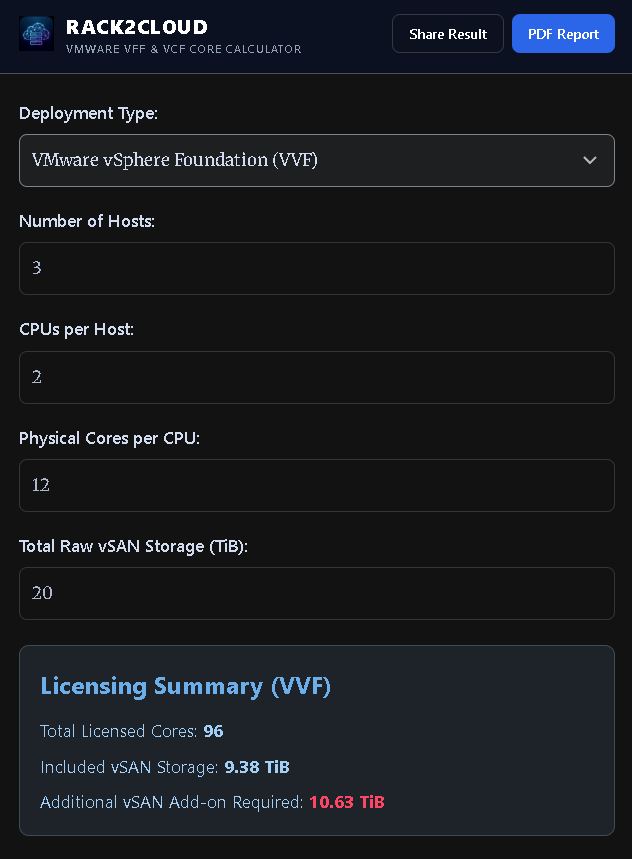Select the Number of Hosts input field
This screenshot has height=859, width=632.
[x=317, y=268]
